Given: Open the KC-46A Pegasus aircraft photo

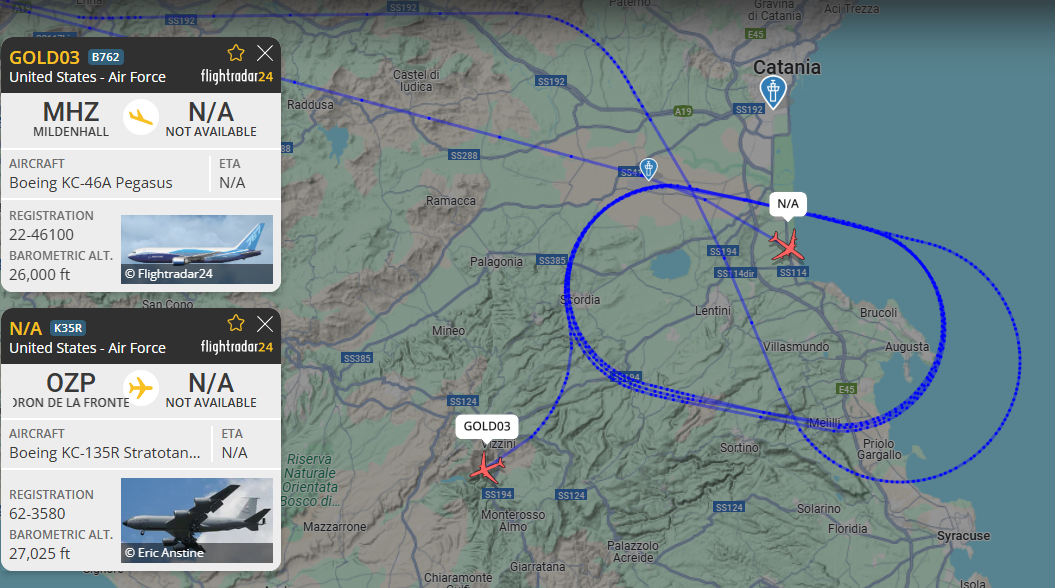Looking at the screenshot, I should click(x=196, y=249).
